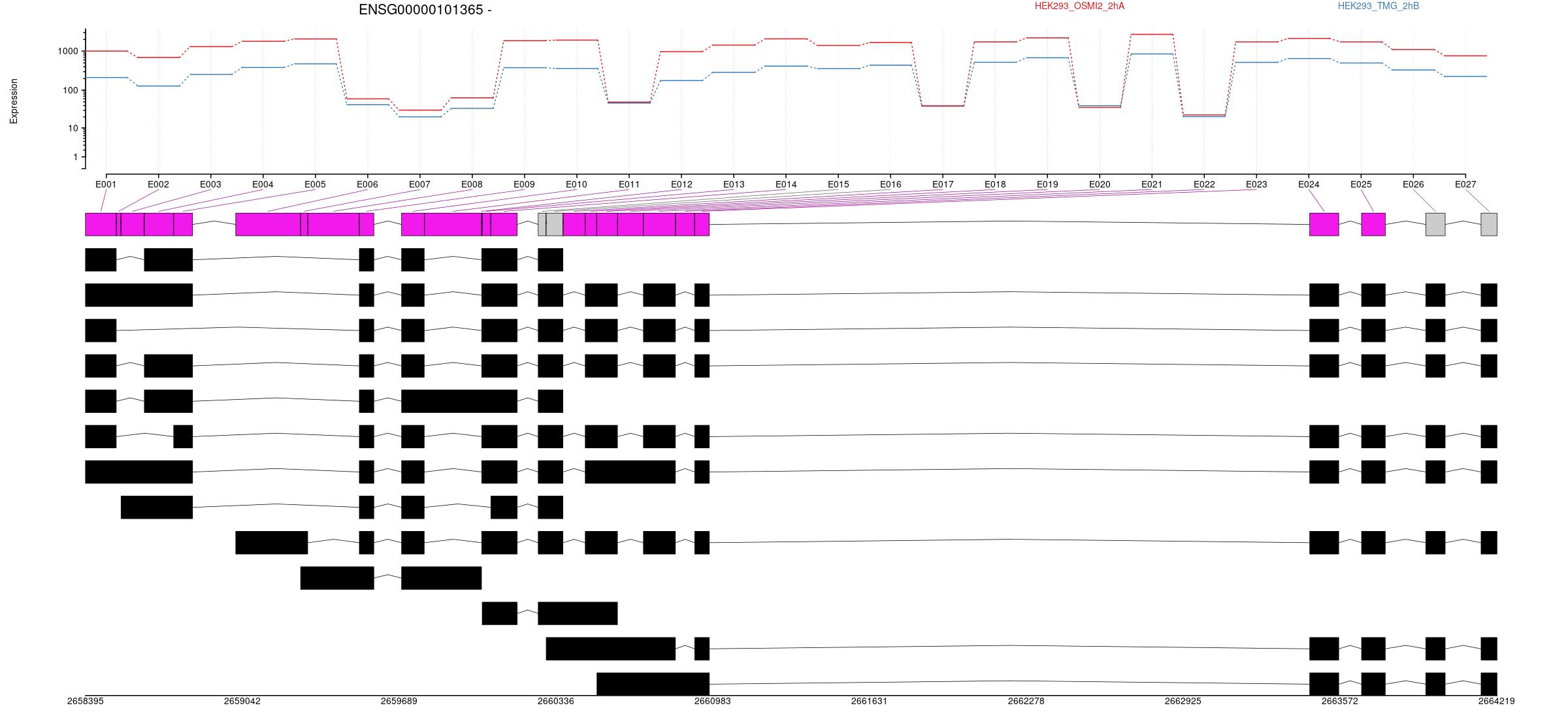This screenshot has width=1568, height=712.
Task: Select exon label E017
Action: 943,184
